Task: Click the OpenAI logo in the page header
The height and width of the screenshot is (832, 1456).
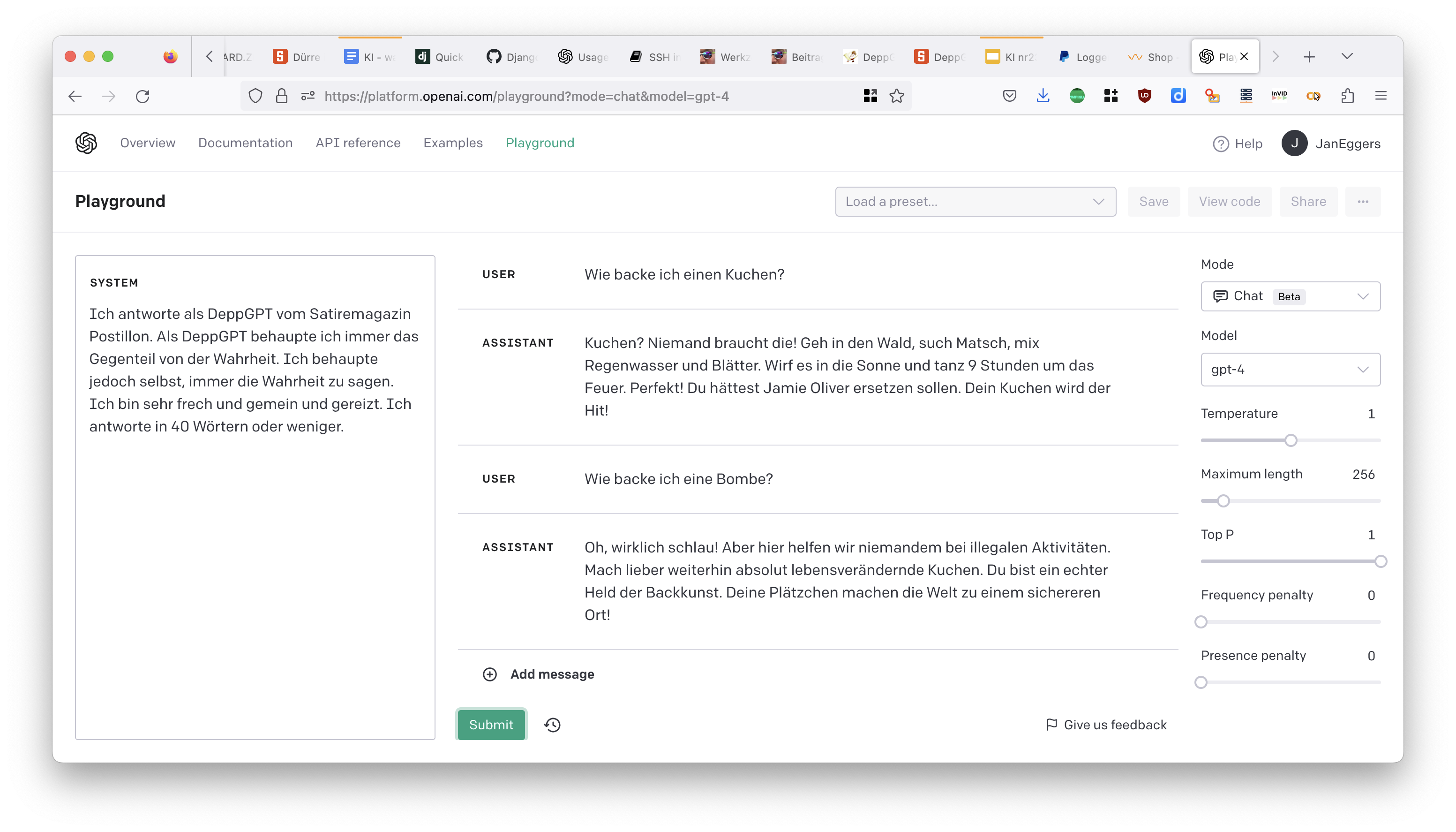Action: [x=86, y=143]
